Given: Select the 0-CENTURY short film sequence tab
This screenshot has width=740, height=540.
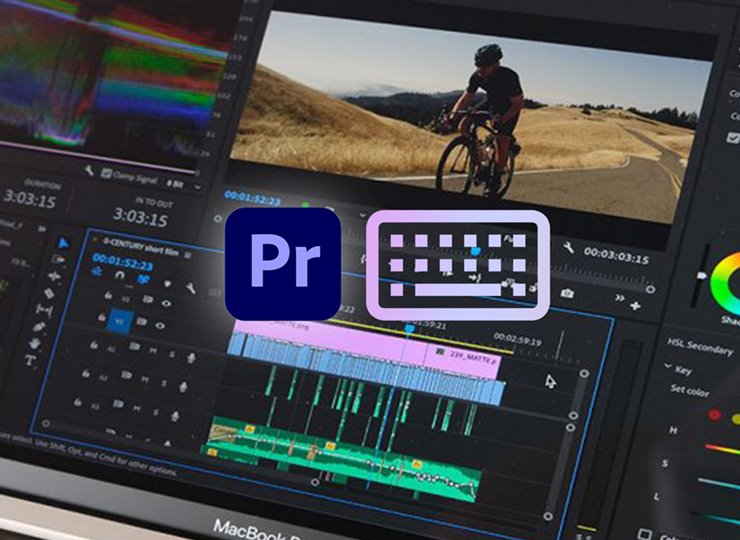Looking at the screenshot, I should 140,247.
